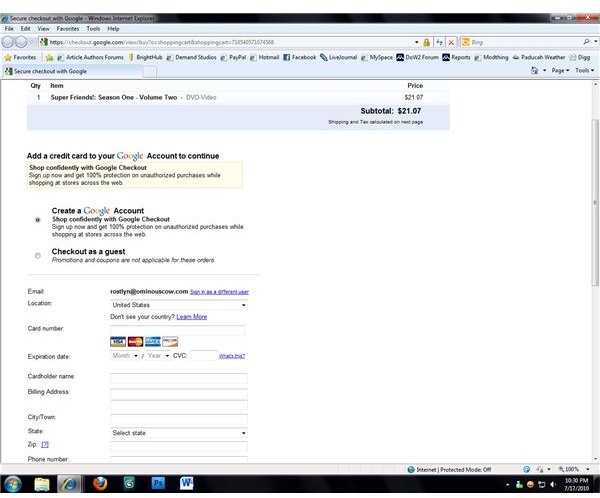Open the Page menu dropdown

(x=560, y=70)
